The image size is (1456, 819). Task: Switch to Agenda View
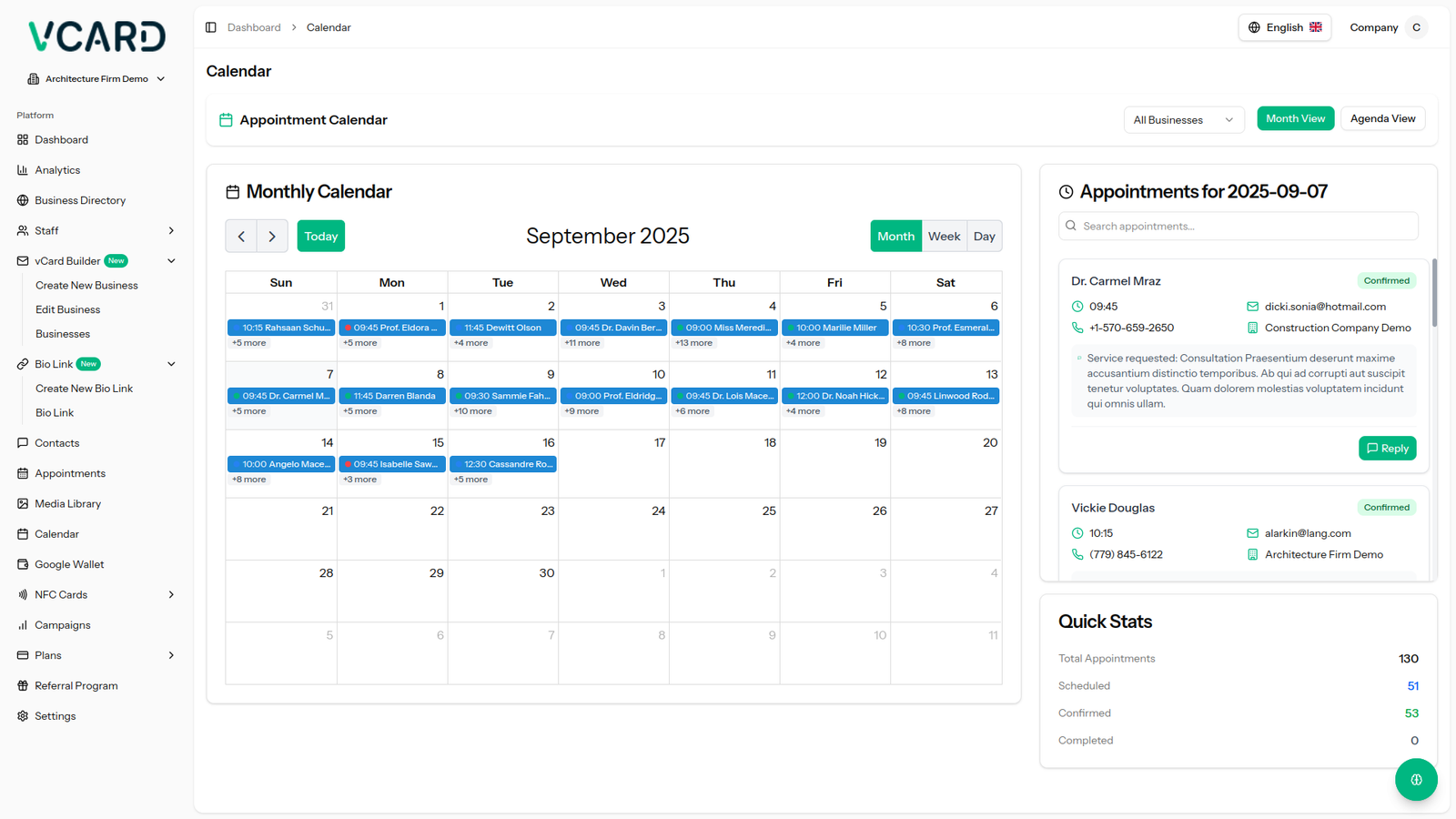pyautogui.click(x=1382, y=119)
